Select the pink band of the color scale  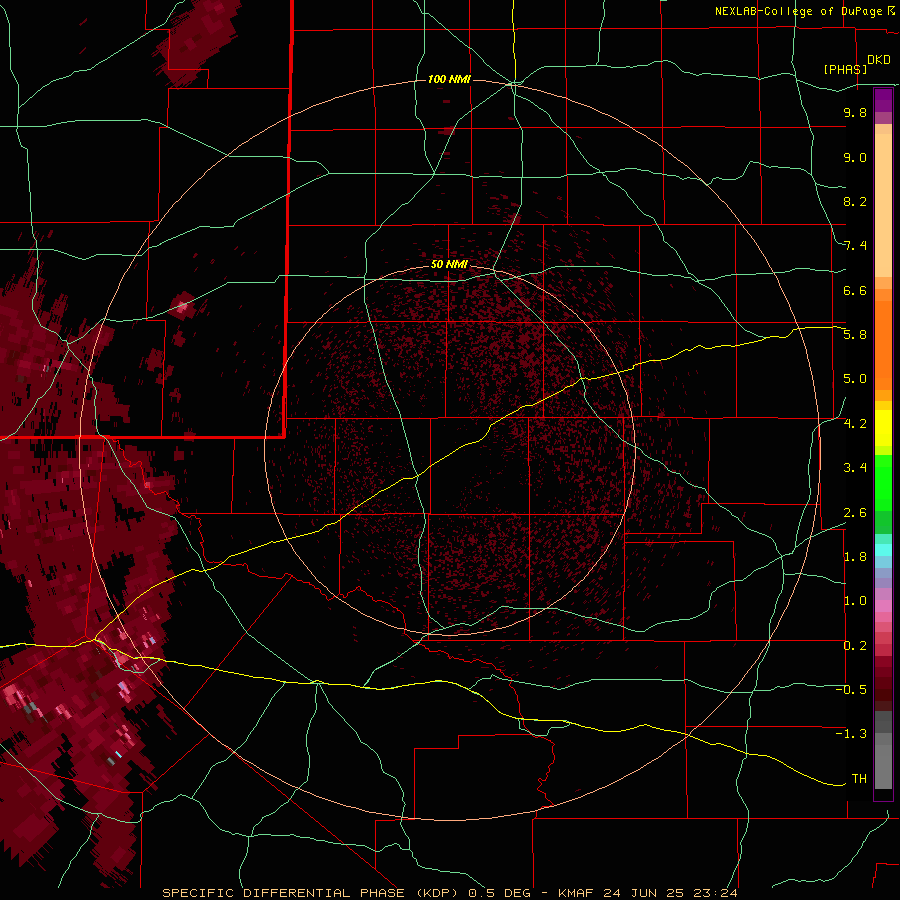click(883, 607)
